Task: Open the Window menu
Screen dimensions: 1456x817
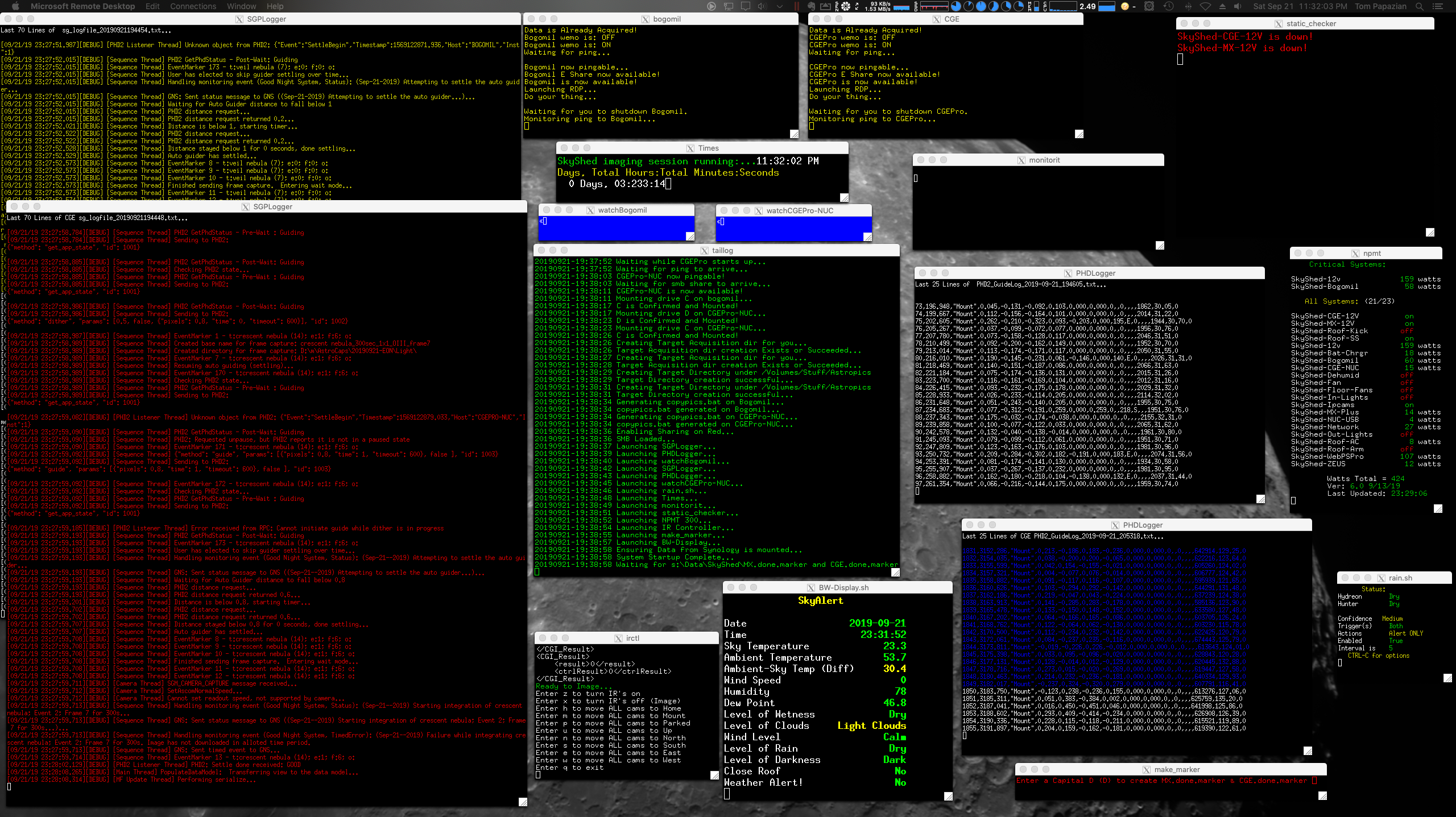Action: [x=241, y=6]
